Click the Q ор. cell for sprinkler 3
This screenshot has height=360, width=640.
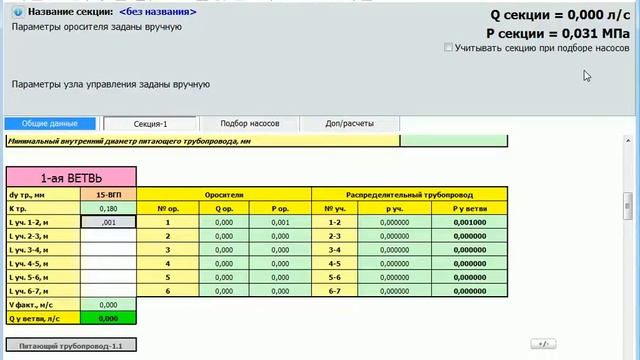pos(224,250)
